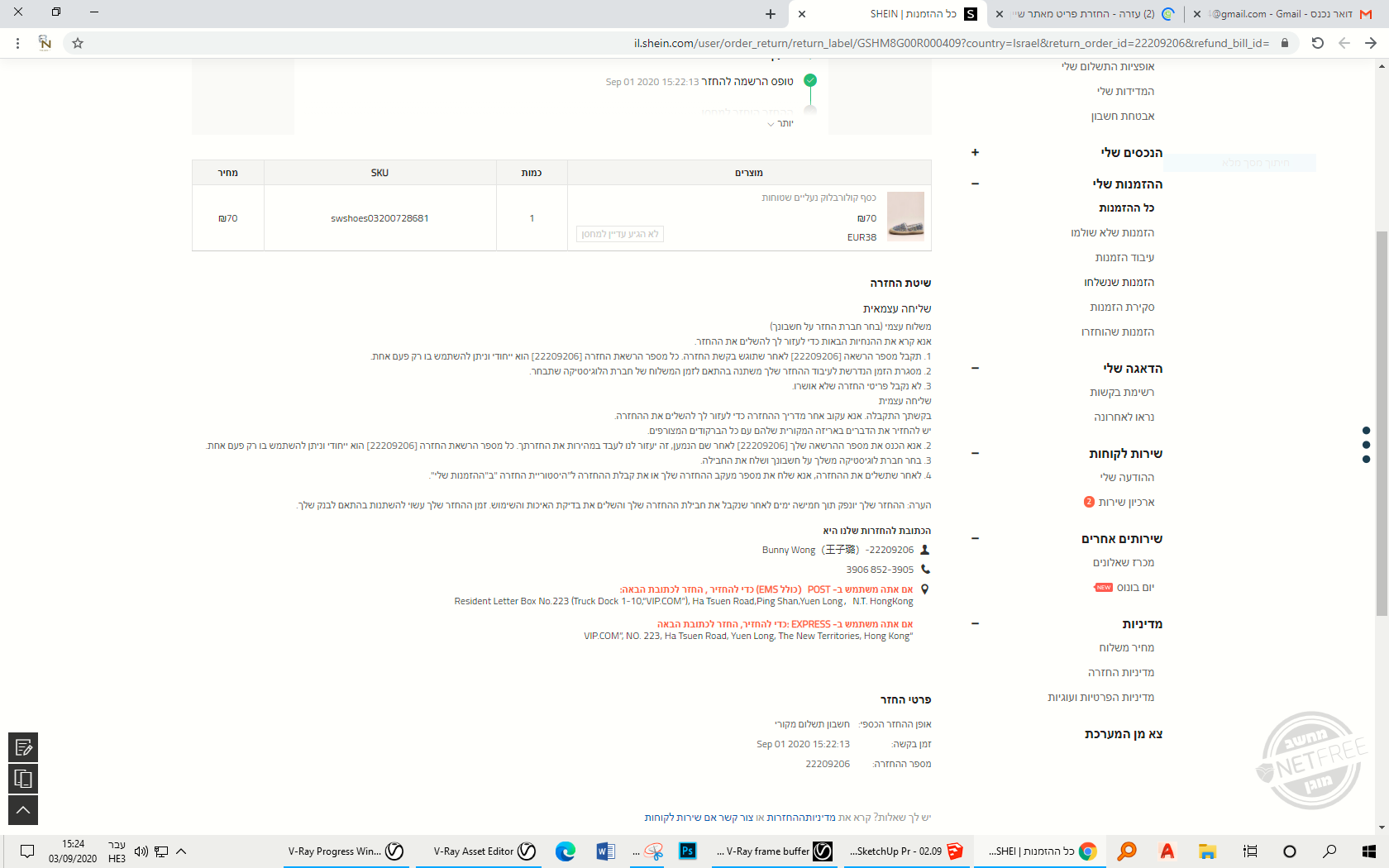Open the Autodesk app on the taskbar
The height and width of the screenshot is (868, 1389).
(1167, 851)
